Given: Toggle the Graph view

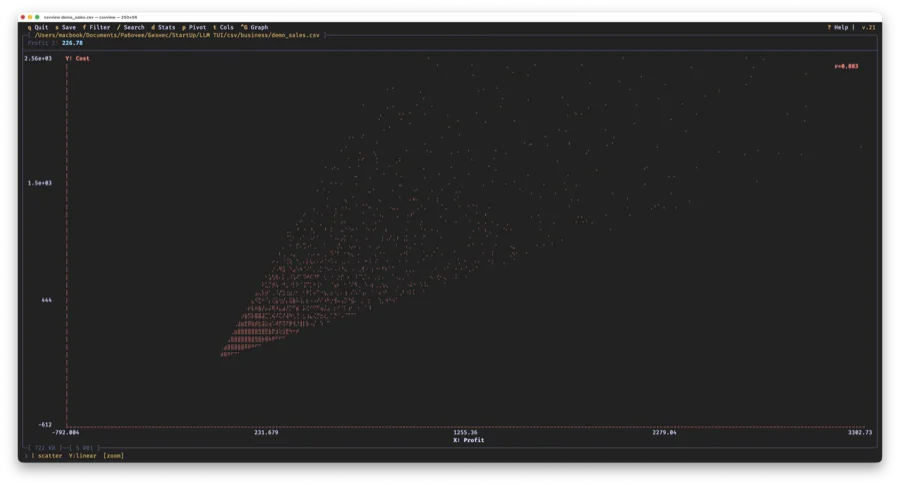Looking at the screenshot, I should click(x=255, y=27).
